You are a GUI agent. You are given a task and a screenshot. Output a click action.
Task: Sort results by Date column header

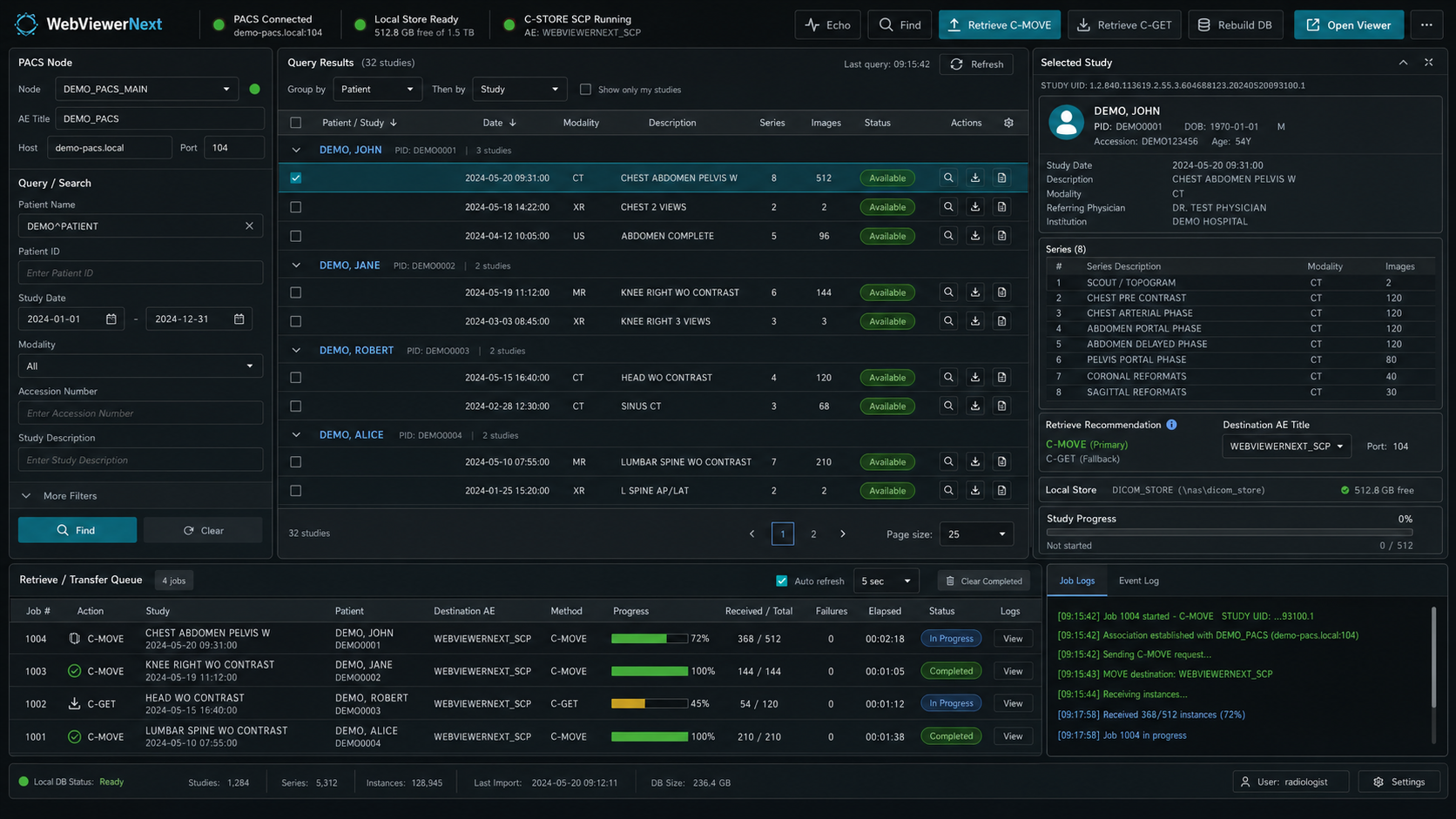point(499,123)
